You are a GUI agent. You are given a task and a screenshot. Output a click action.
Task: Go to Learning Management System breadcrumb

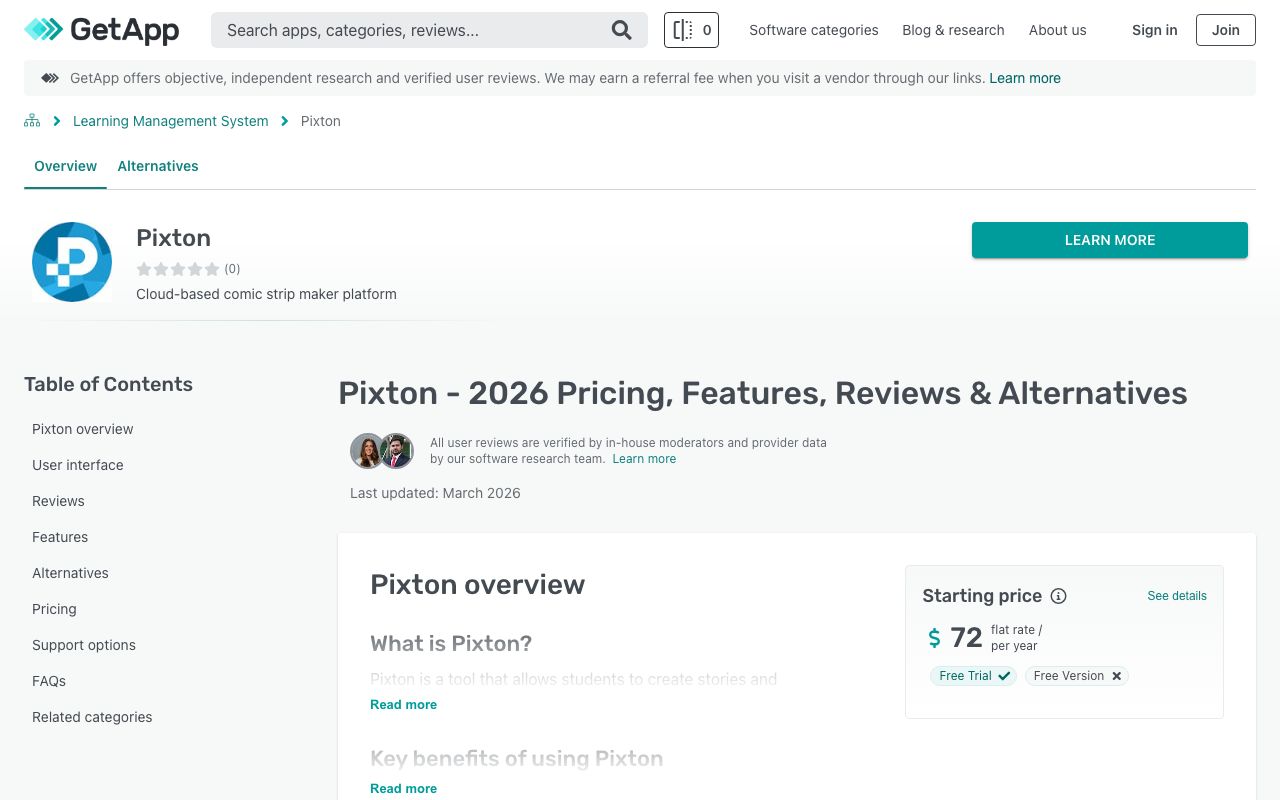pyautogui.click(x=171, y=121)
